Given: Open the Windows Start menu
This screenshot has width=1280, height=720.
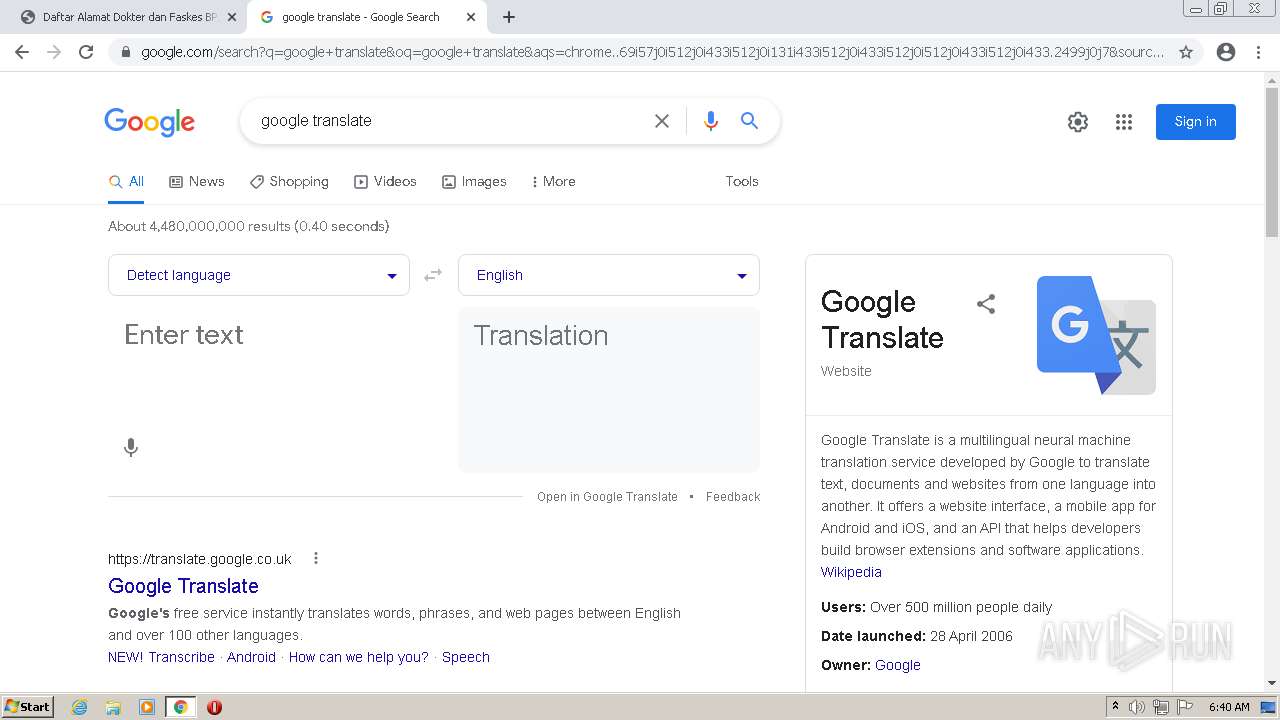Looking at the screenshot, I should click(x=27, y=706).
